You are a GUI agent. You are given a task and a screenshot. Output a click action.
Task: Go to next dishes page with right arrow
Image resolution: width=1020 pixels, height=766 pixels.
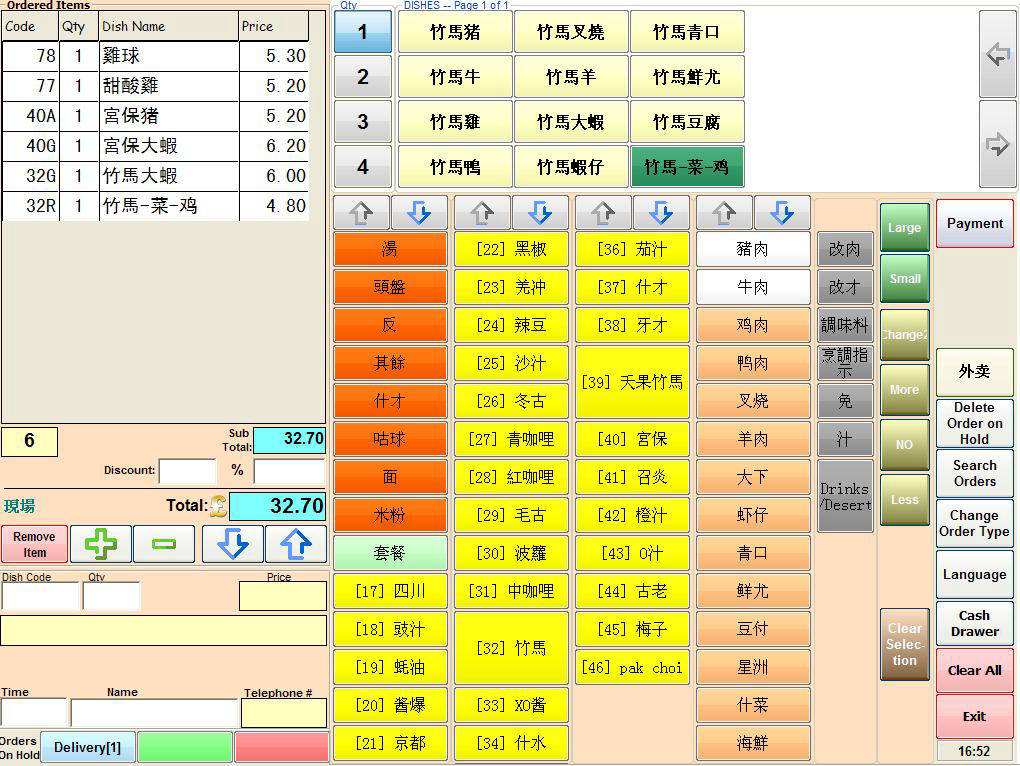point(997,144)
